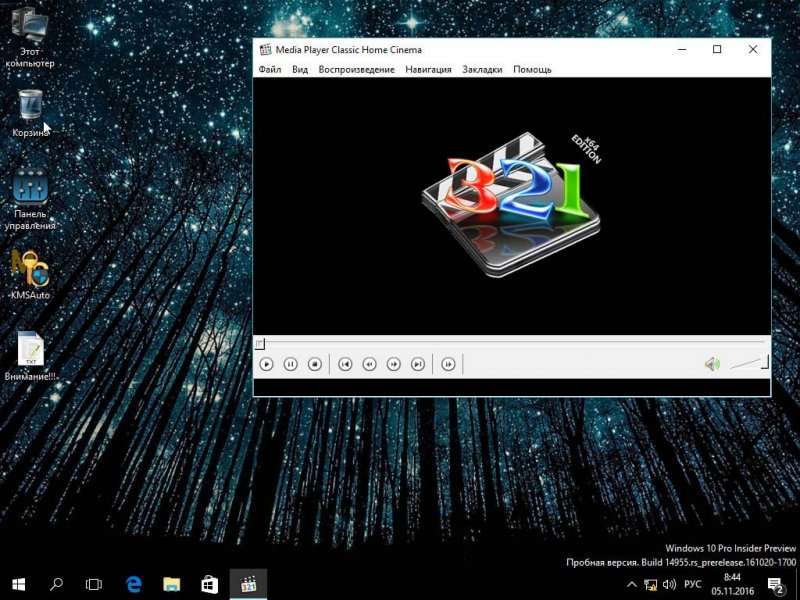Open the Вид menu
Viewport: 800px width, 600px height.
point(300,70)
